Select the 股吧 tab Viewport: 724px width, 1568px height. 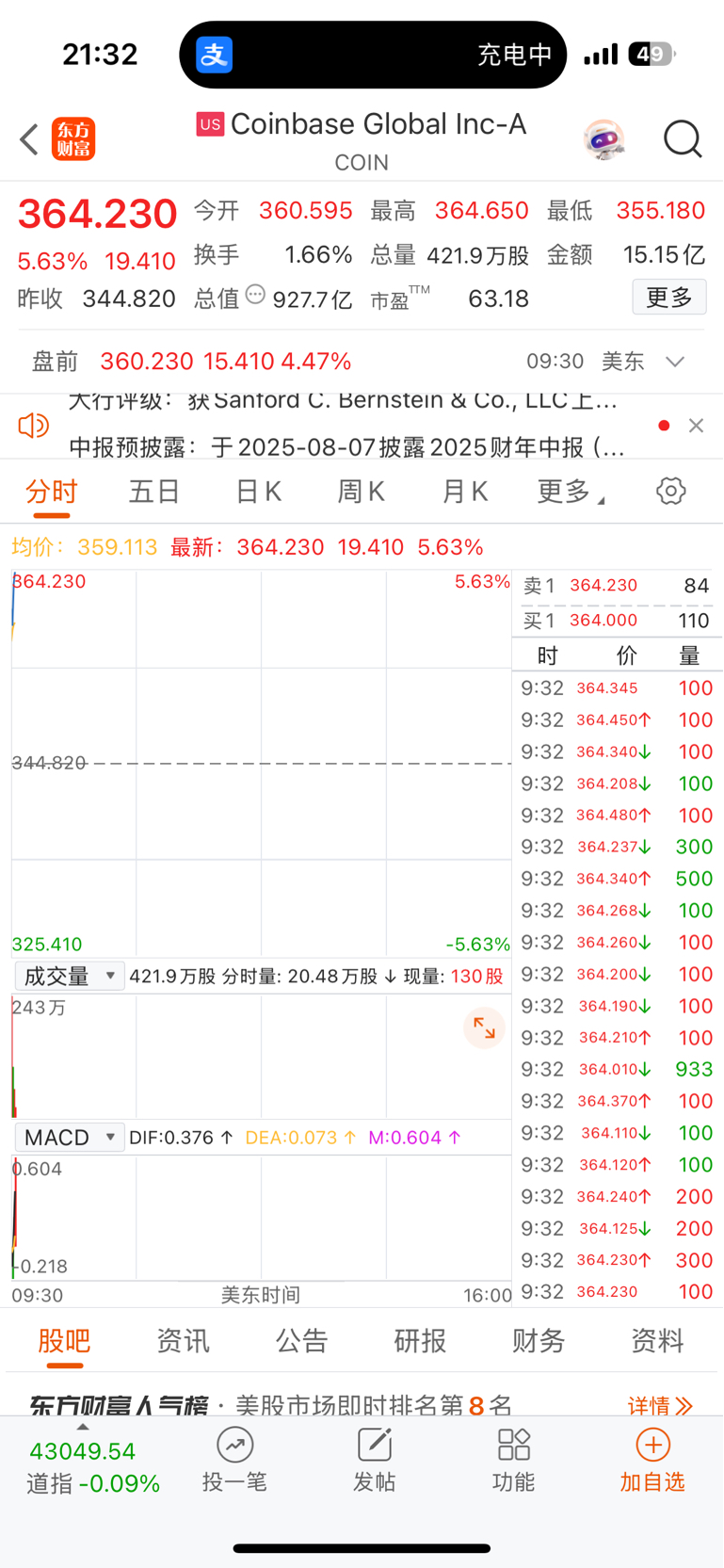pos(64,1340)
